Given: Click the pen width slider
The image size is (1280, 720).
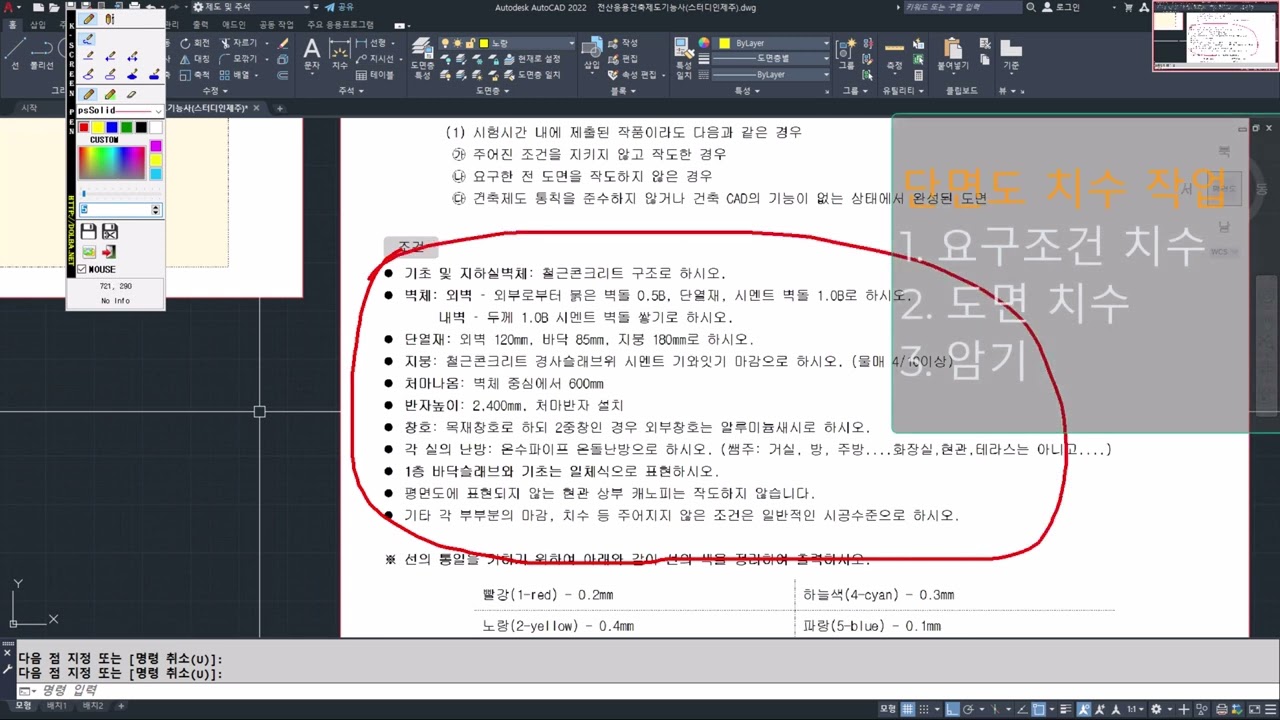Looking at the screenshot, I should [120, 193].
